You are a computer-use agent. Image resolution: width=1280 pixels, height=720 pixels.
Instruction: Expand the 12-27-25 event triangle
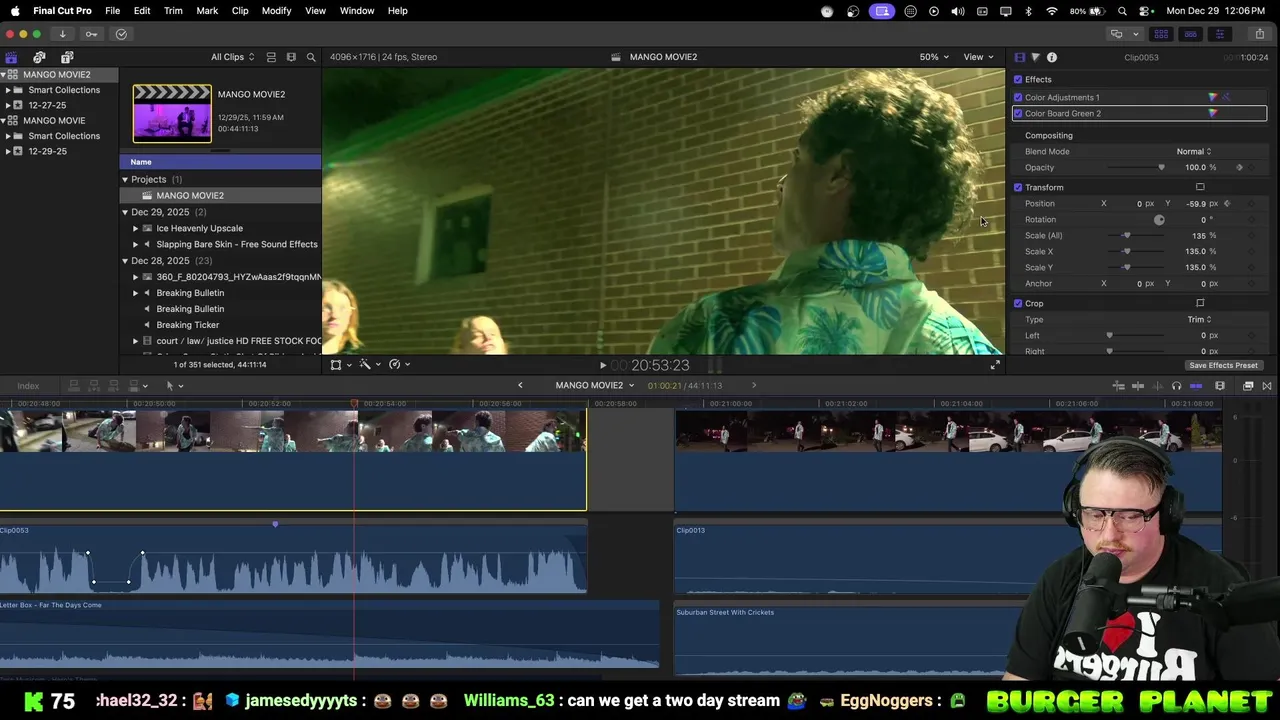[x=8, y=105]
